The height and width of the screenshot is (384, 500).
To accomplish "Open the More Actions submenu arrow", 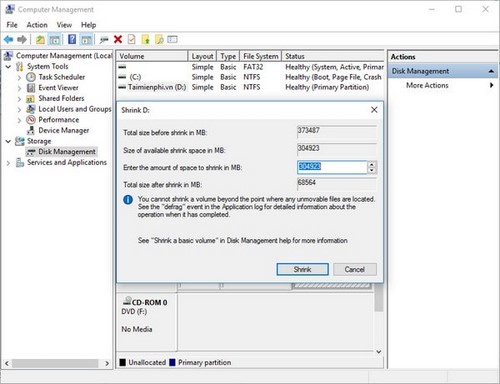I will 491,85.
